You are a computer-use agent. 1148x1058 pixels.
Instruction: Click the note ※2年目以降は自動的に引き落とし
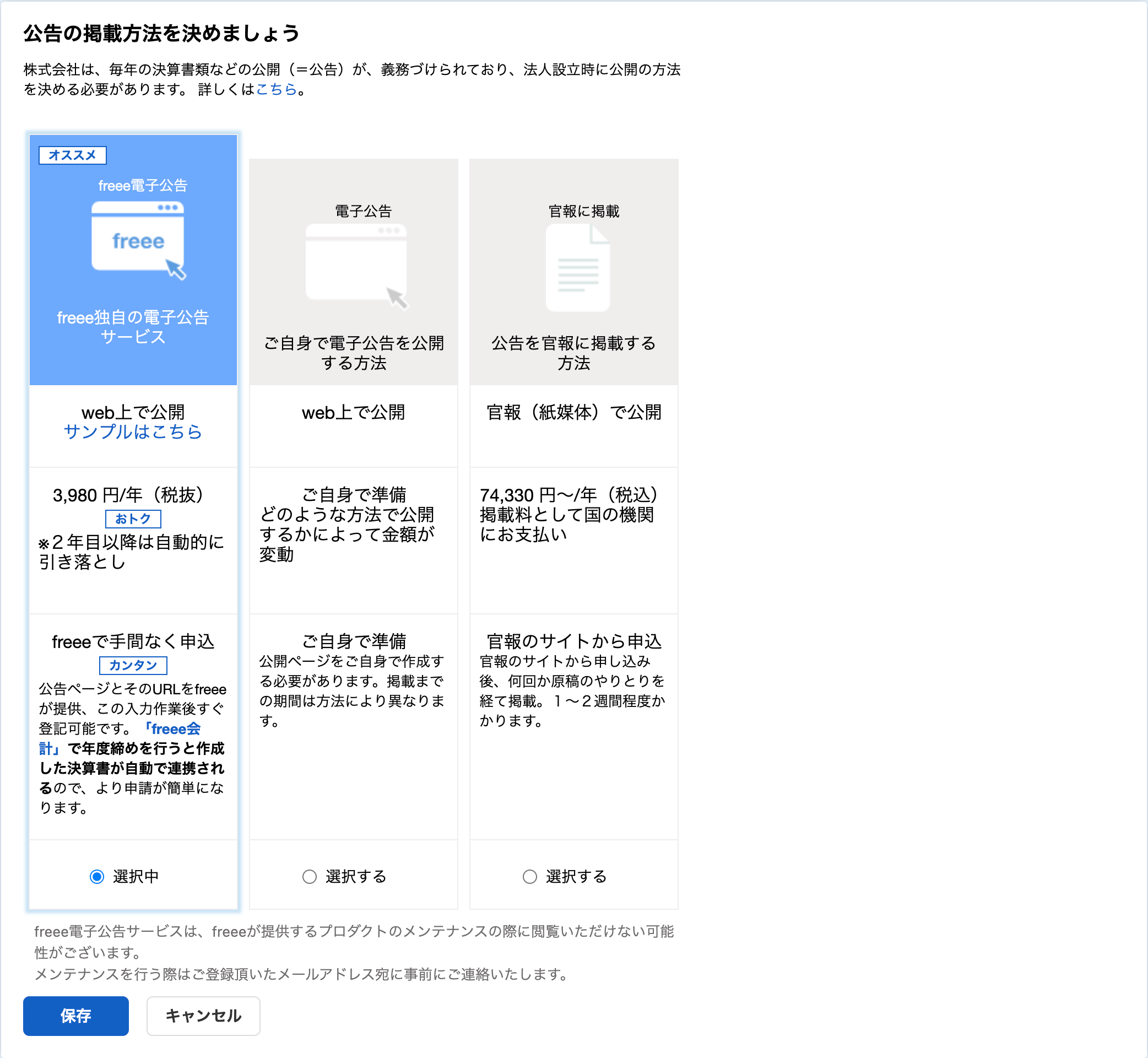[132, 552]
